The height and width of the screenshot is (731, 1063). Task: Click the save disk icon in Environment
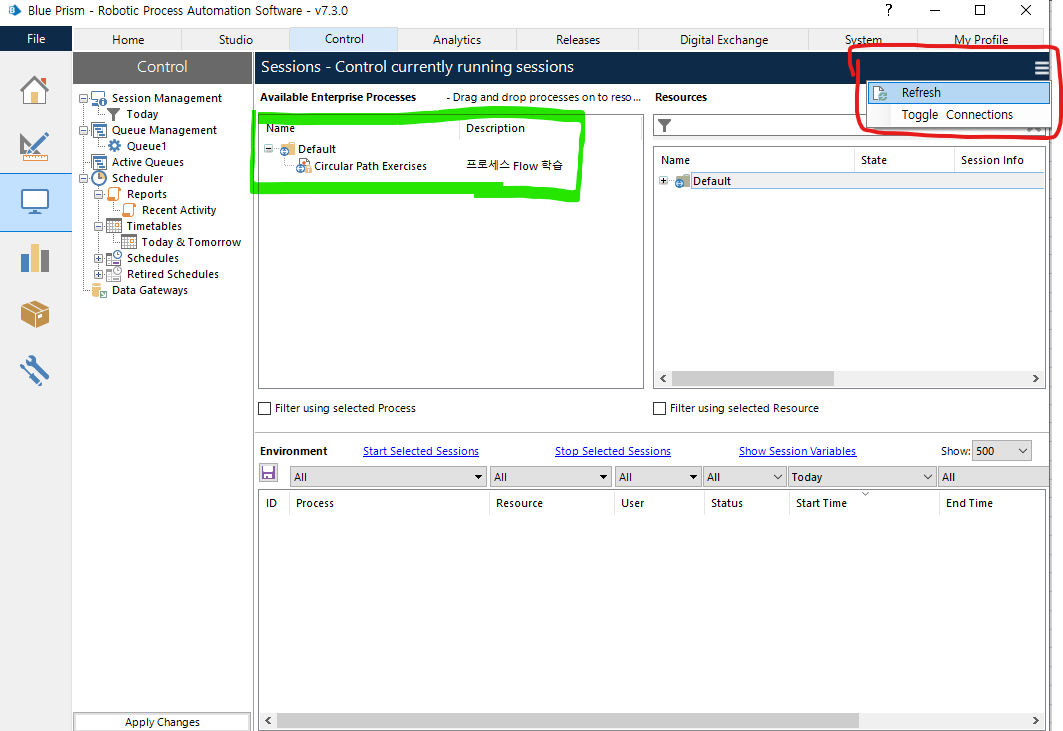268,473
